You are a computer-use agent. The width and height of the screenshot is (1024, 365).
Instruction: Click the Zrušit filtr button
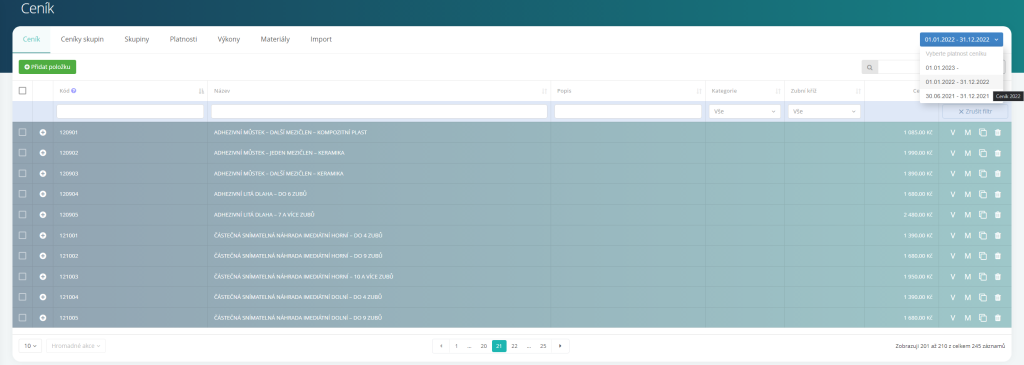(974, 112)
